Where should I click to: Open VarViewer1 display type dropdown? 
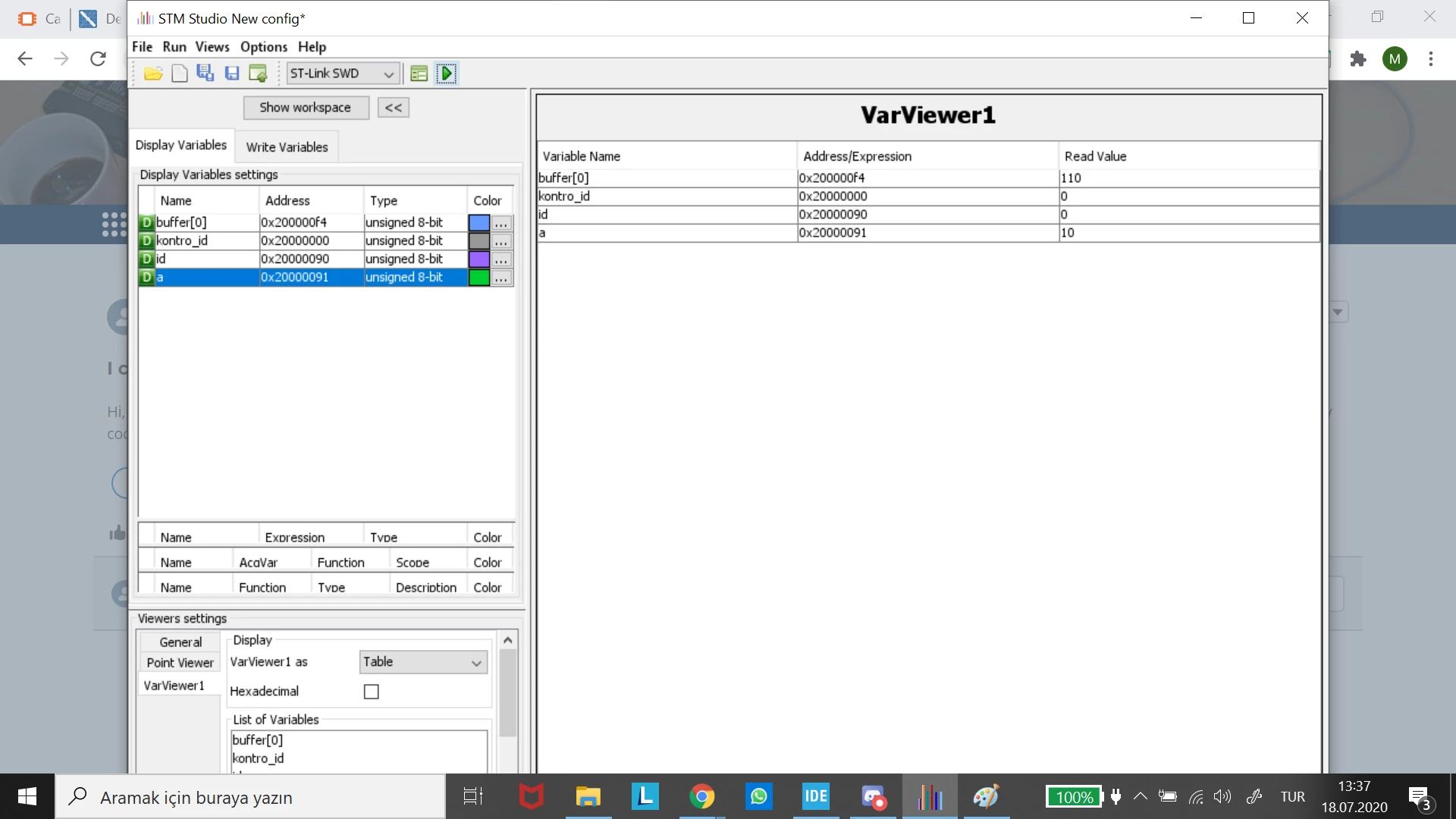point(423,662)
